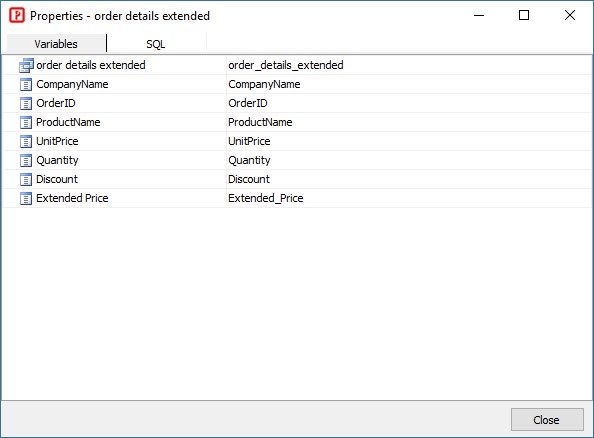The image size is (594, 438).
Task: Select the UnitPrice row label
Action: (57, 141)
